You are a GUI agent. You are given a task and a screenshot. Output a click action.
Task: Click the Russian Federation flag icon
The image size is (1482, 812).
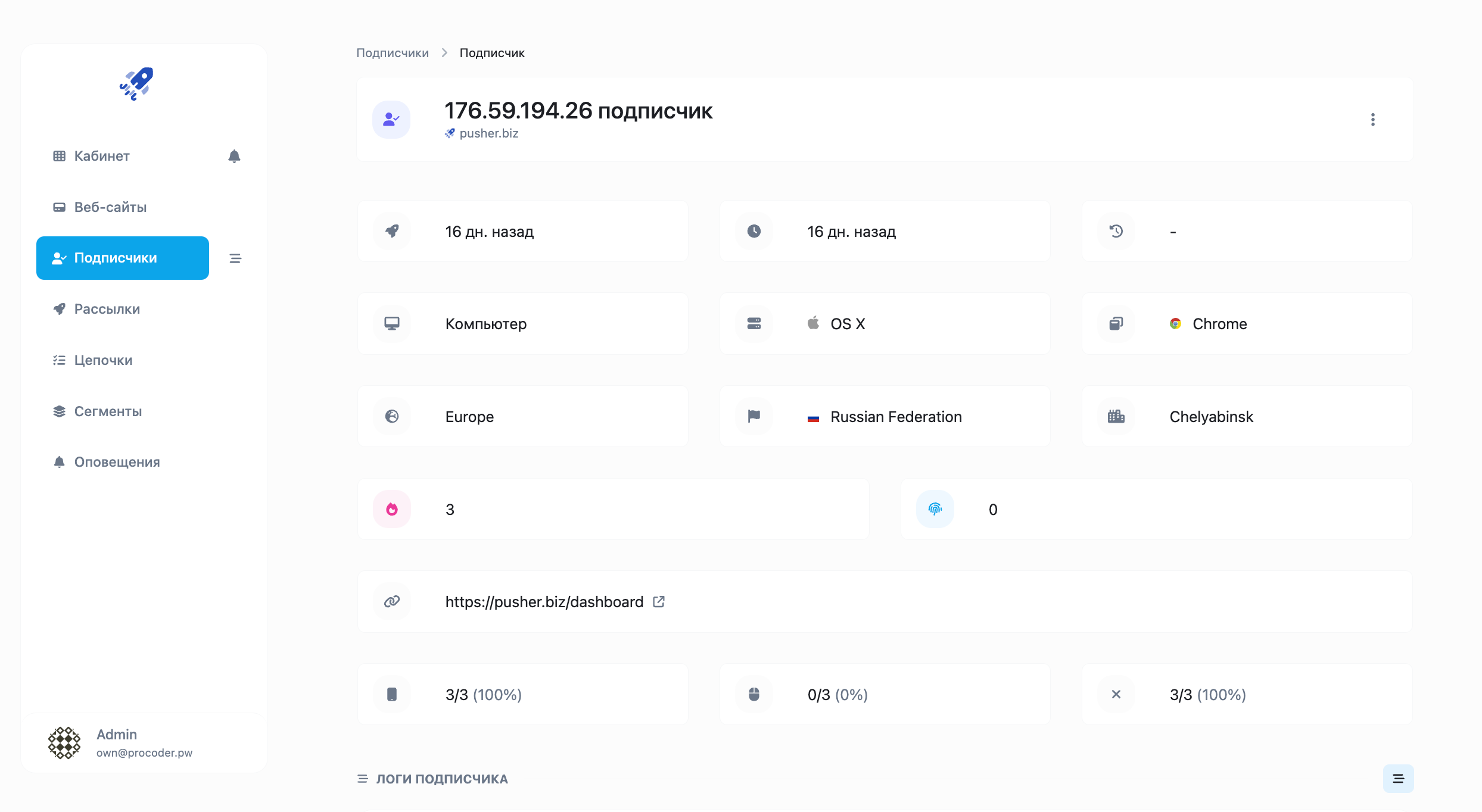click(x=813, y=417)
